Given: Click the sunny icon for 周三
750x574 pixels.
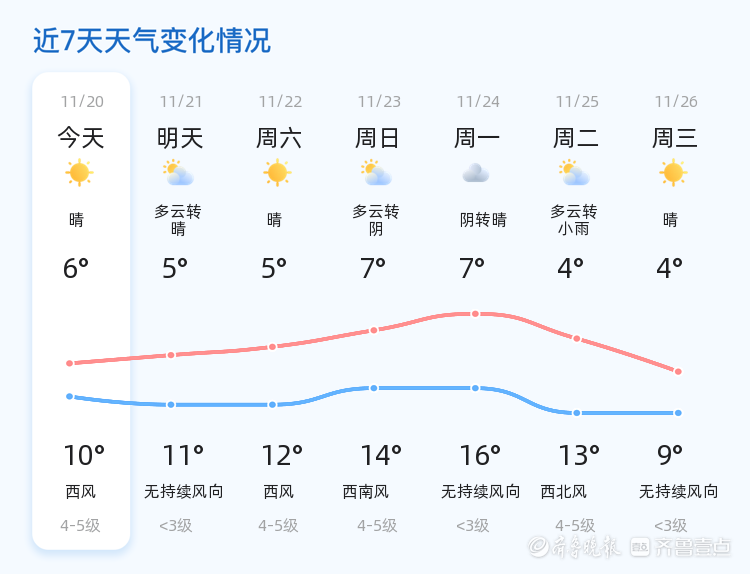Looking at the screenshot, I should (673, 173).
